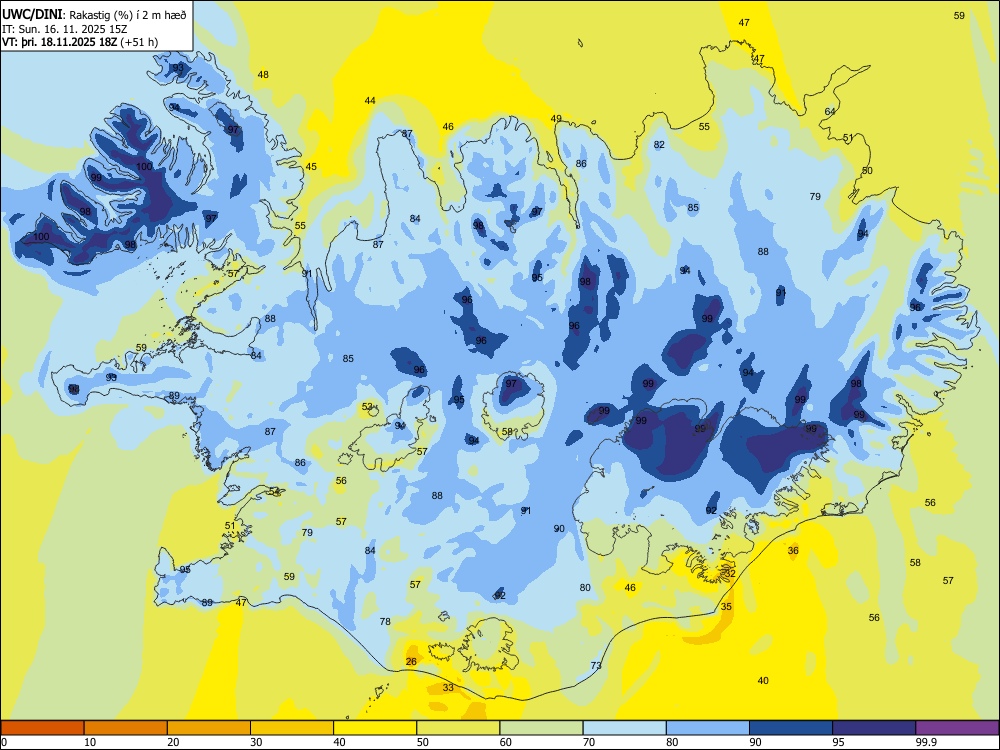Click the 20–30 legend color segment
The image size is (1000, 750).
click(209, 728)
